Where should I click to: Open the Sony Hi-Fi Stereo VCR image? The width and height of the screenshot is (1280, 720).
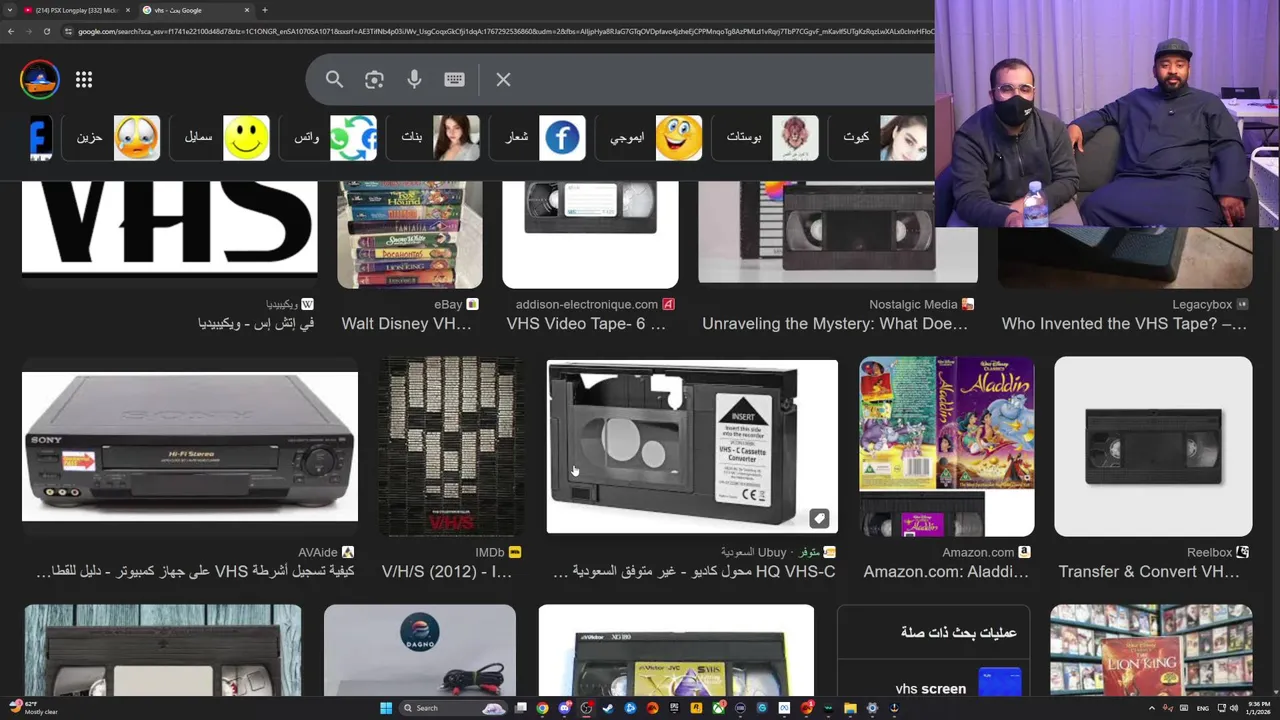tap(190, 447)
